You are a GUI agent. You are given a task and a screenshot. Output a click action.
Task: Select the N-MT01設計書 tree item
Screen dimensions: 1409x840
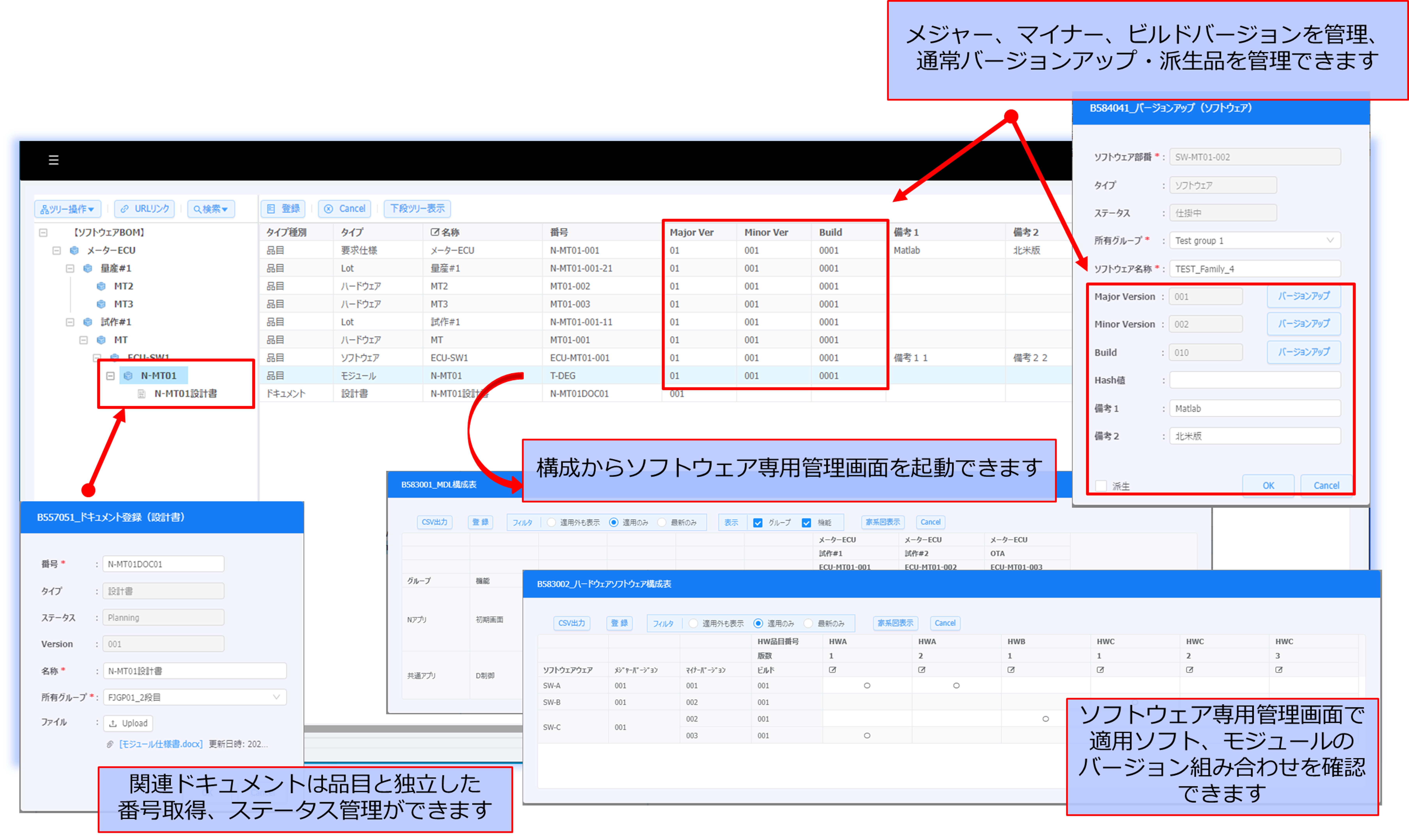pos(186,394)
